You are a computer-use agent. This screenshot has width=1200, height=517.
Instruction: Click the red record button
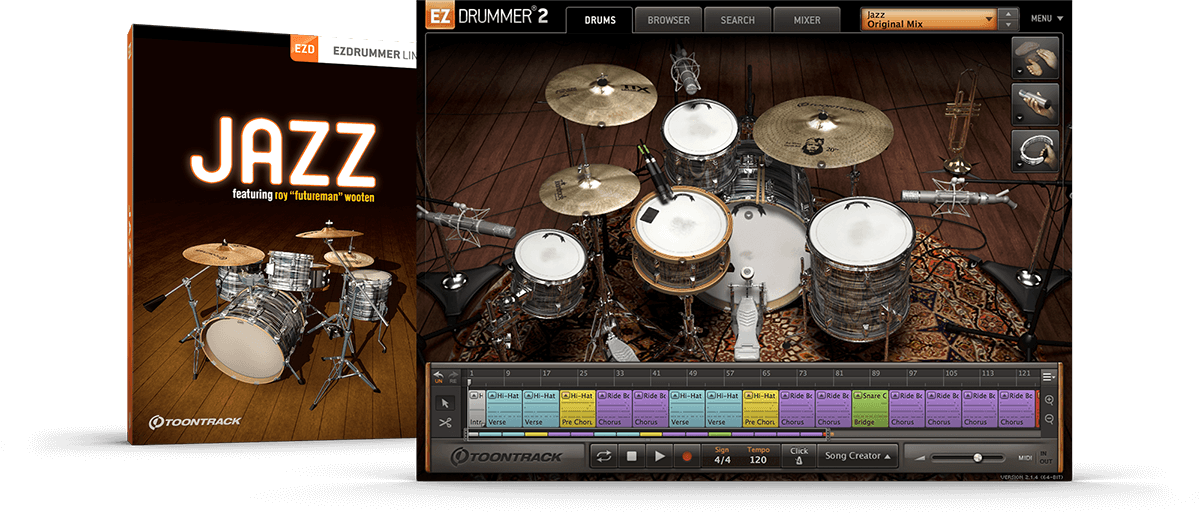[686, 456]
